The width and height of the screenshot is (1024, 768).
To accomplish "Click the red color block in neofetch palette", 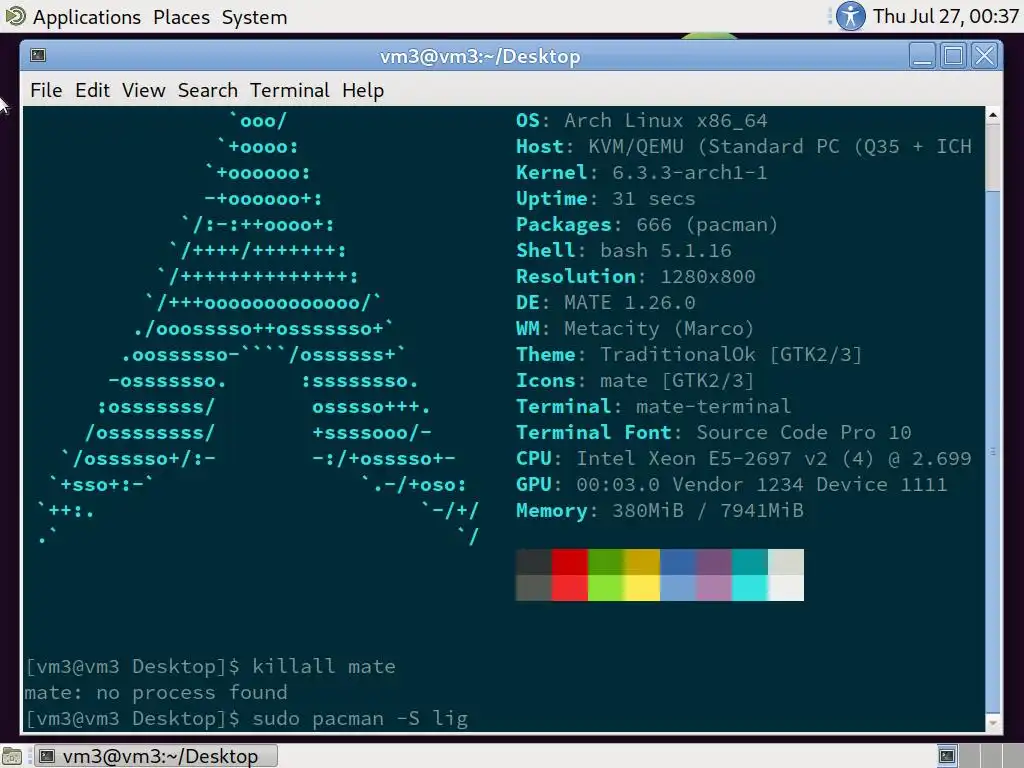I will point(569,562).
